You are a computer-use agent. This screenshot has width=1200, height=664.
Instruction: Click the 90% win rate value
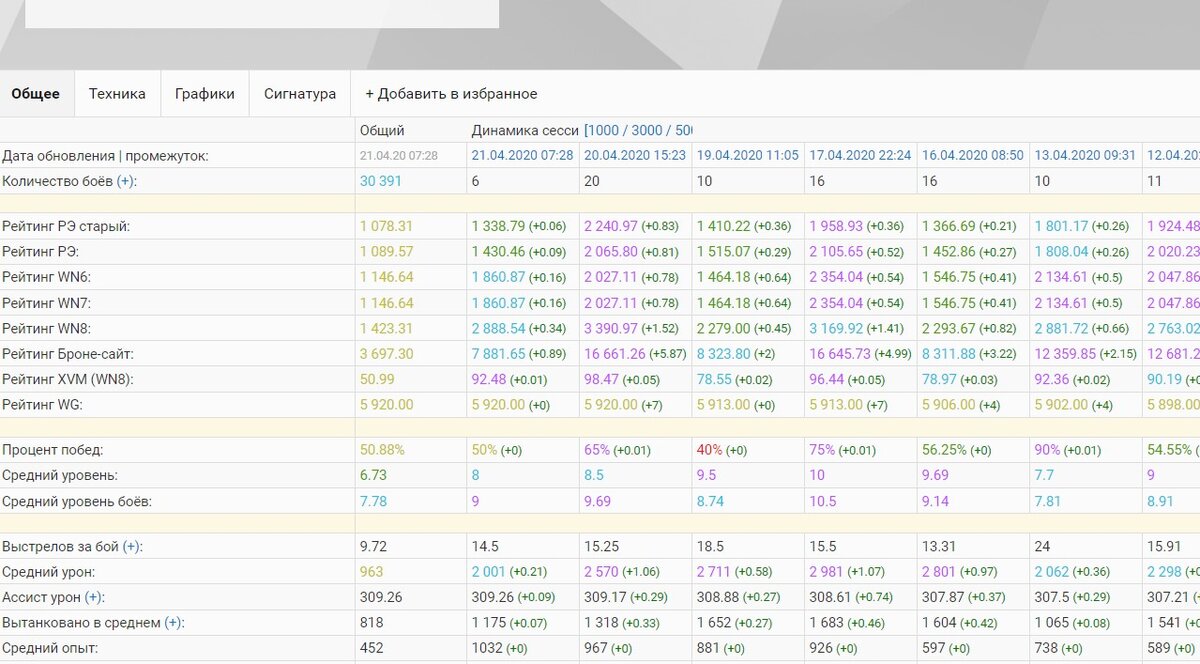pyautogui.click(x=1047, y=450)
